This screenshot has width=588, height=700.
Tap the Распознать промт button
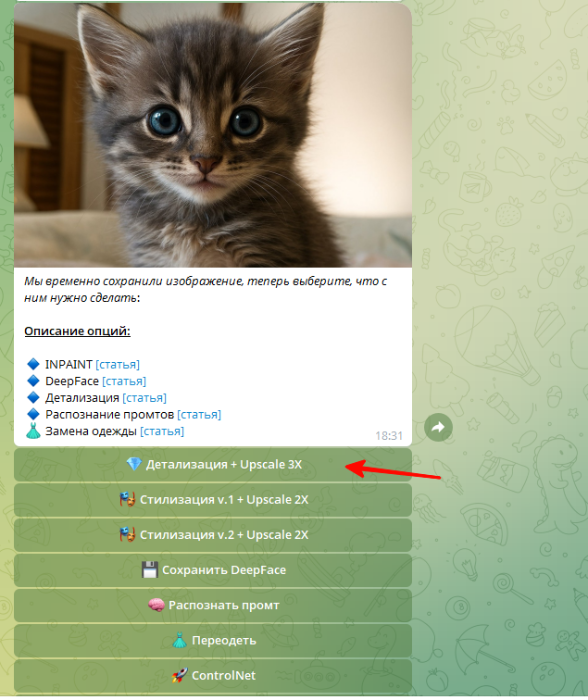click(213, 606)
